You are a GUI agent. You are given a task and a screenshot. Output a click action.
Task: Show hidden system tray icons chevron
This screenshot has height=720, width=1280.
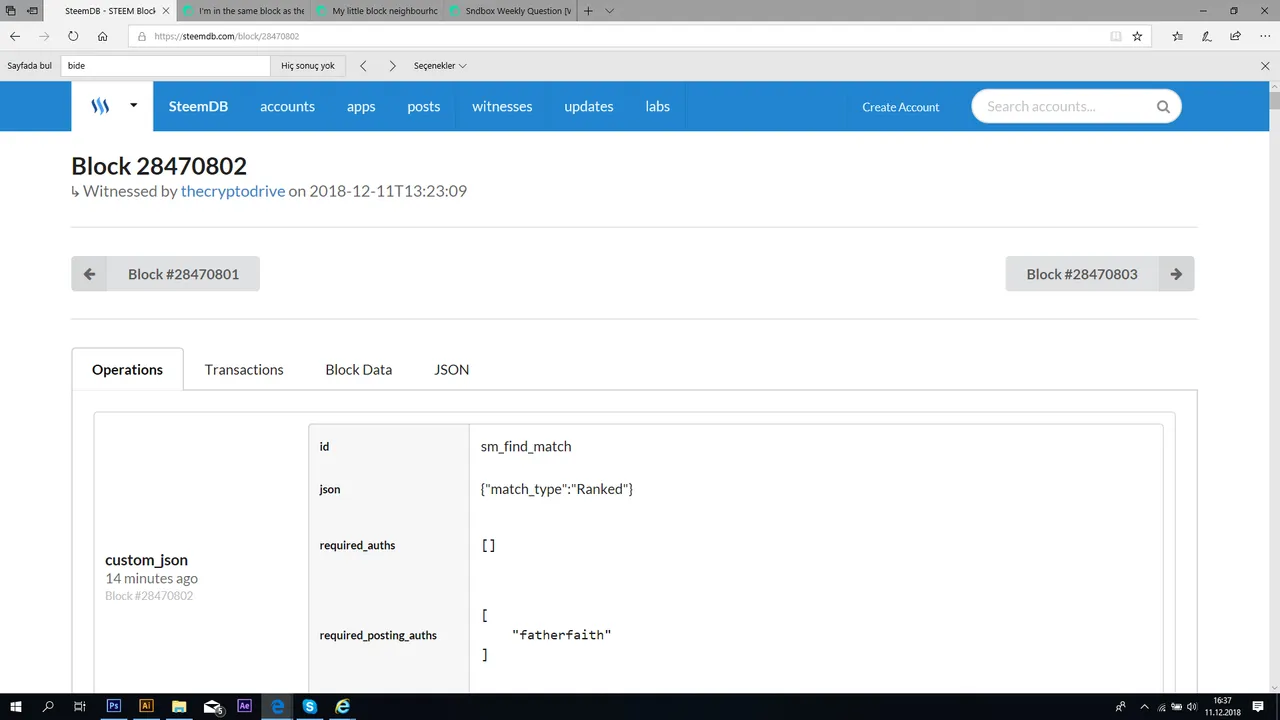tap(1143, 706)
